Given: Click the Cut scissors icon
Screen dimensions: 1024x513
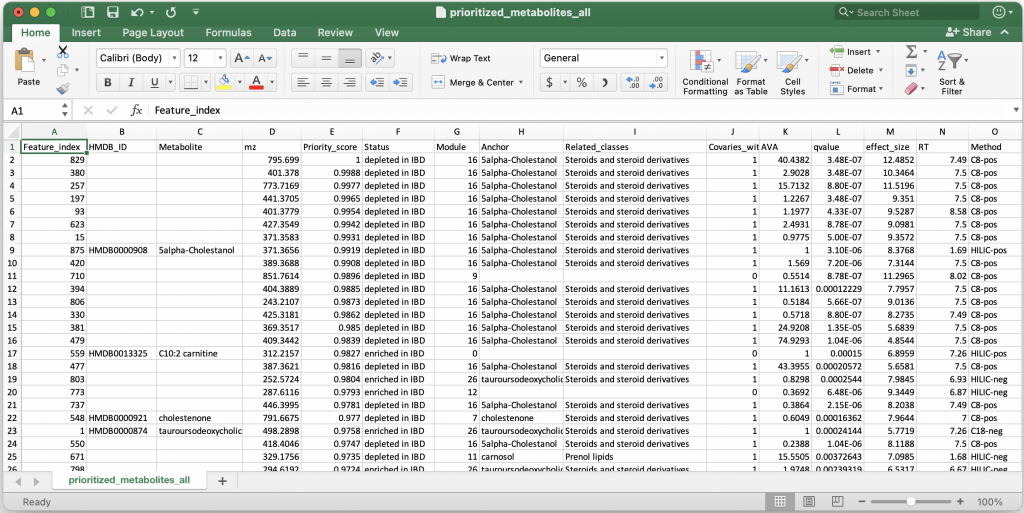Looking at the screenshot, I should (63, 52).
